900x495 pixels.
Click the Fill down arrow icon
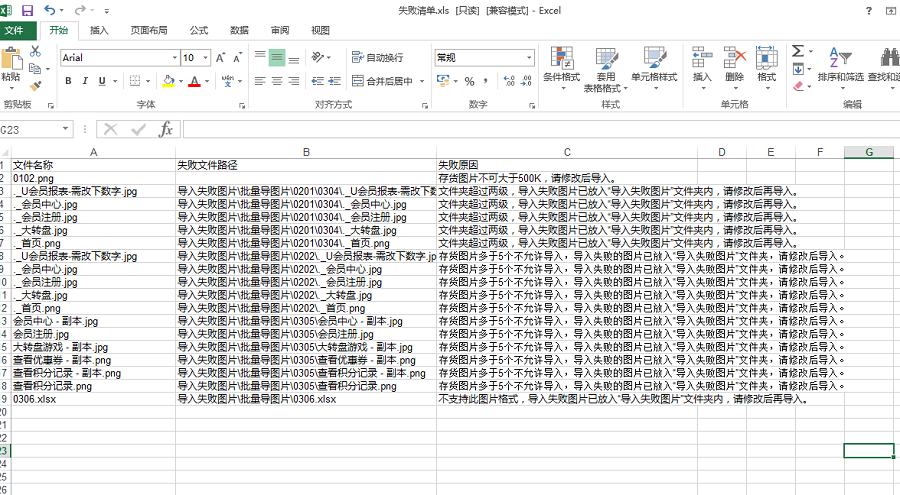point(798,69)
